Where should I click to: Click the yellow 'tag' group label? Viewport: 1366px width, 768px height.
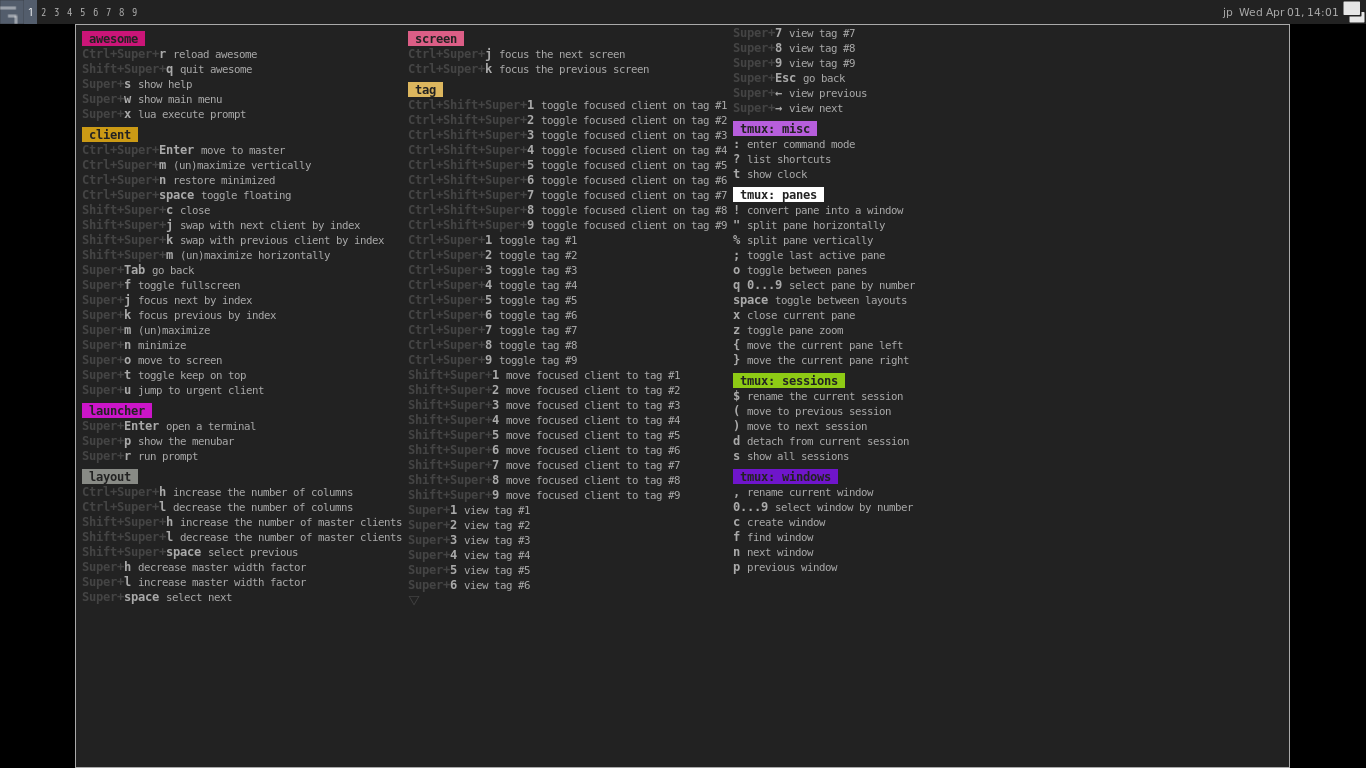[425, 90]
